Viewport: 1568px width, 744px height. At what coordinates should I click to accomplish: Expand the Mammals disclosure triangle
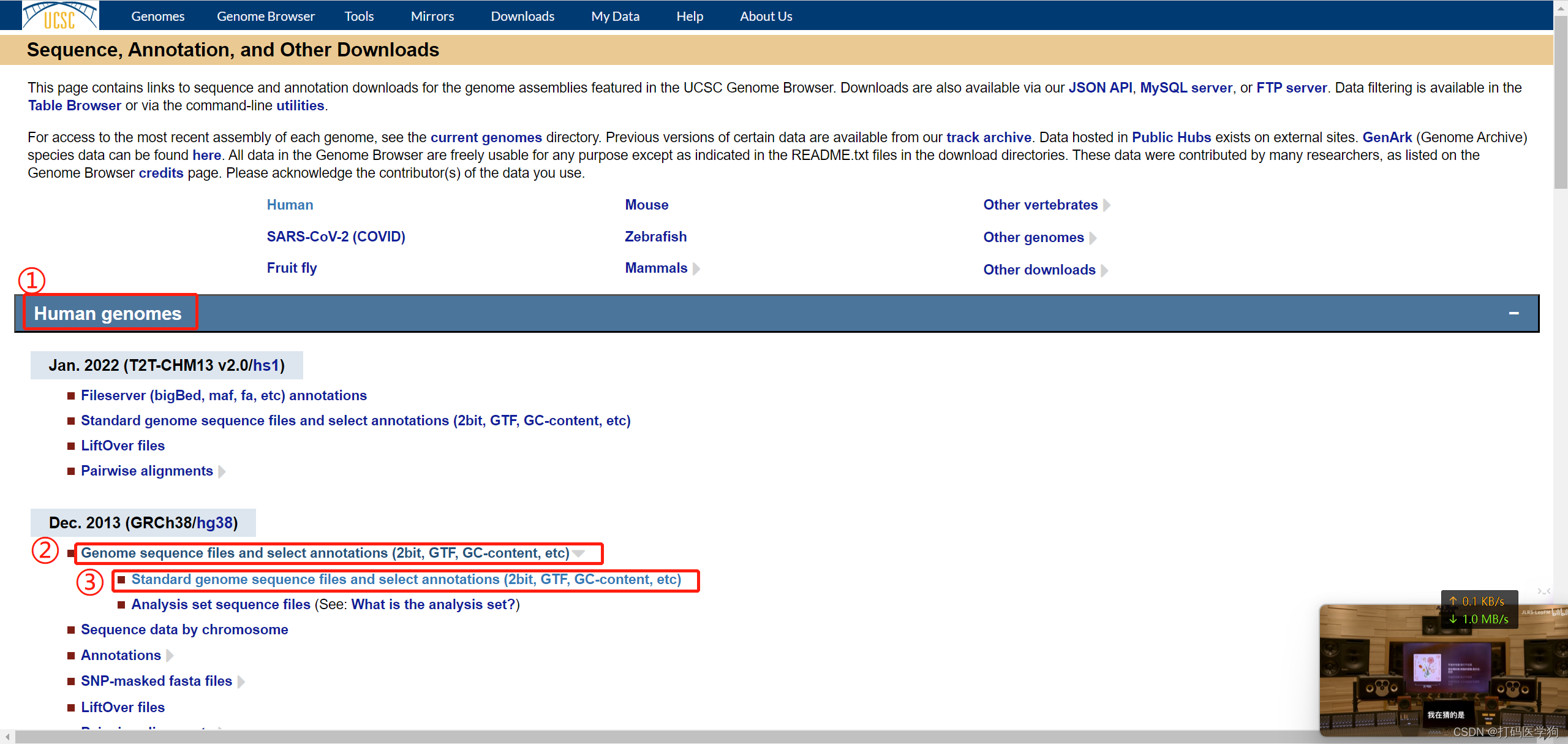click(x=696, y=268)
